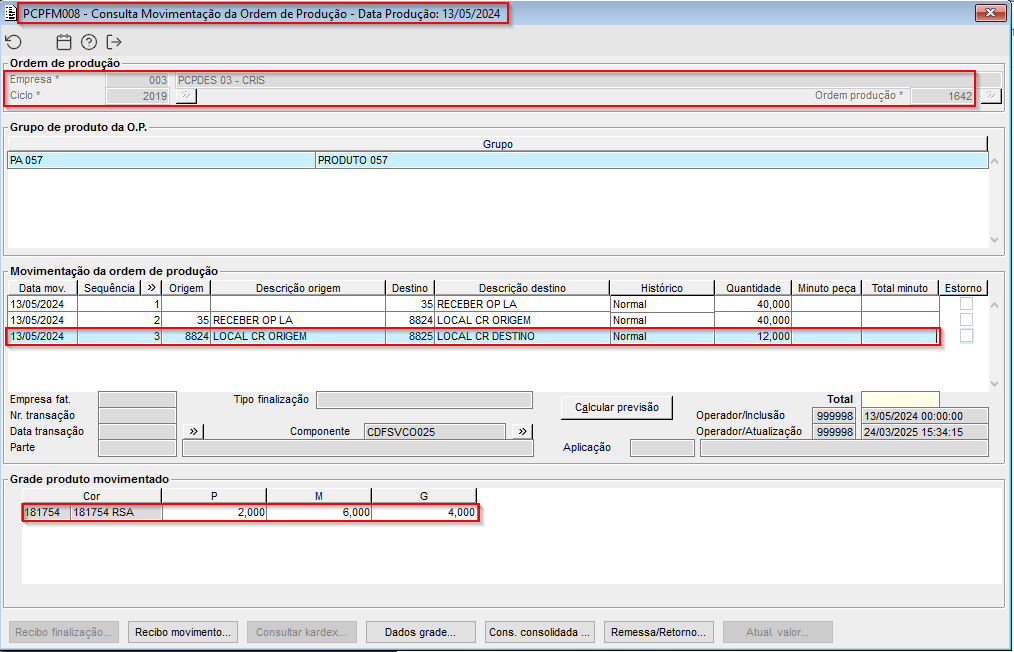Screen dimensions: 1014x652
Task: Click the yellow Total field
Action: coord(900,399)
